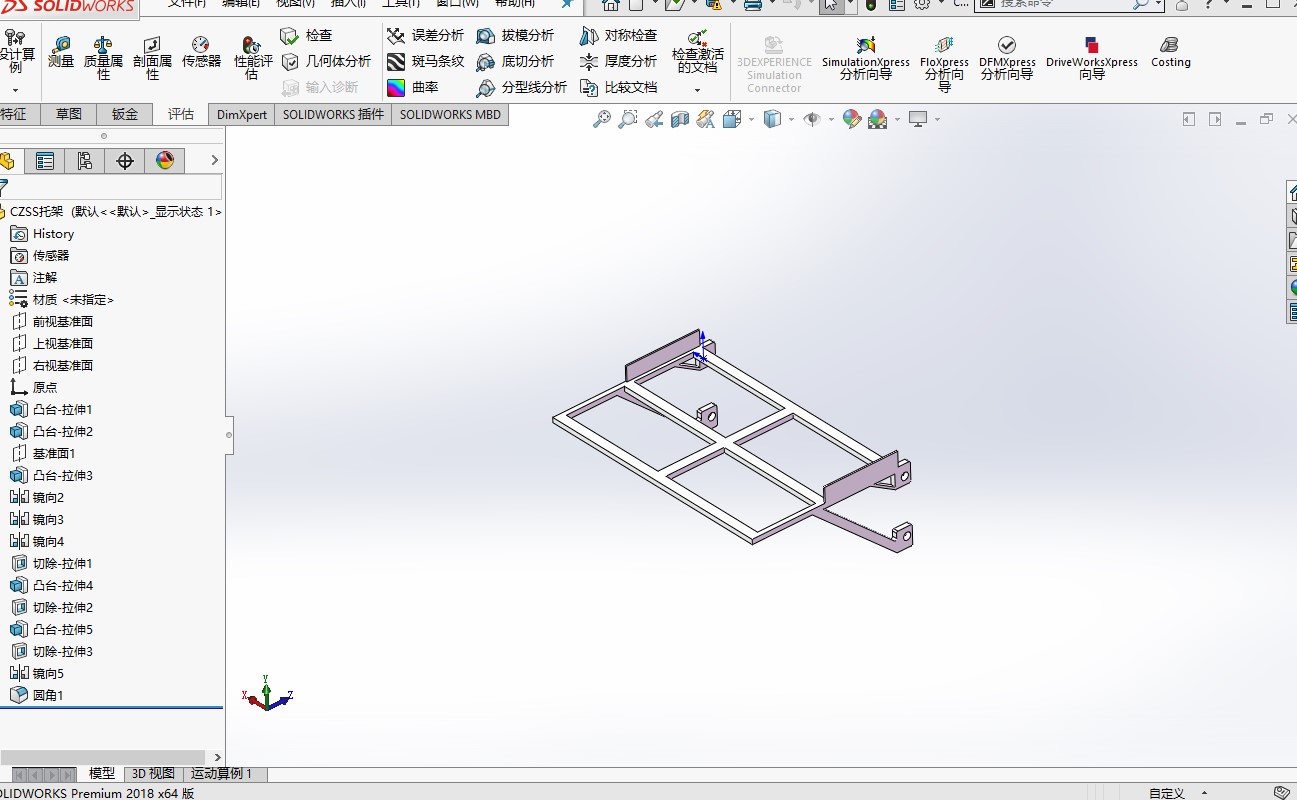Toggle 曲率 curvature display
The width and height of the screenshot is (1297, 800).
(412, 88)
